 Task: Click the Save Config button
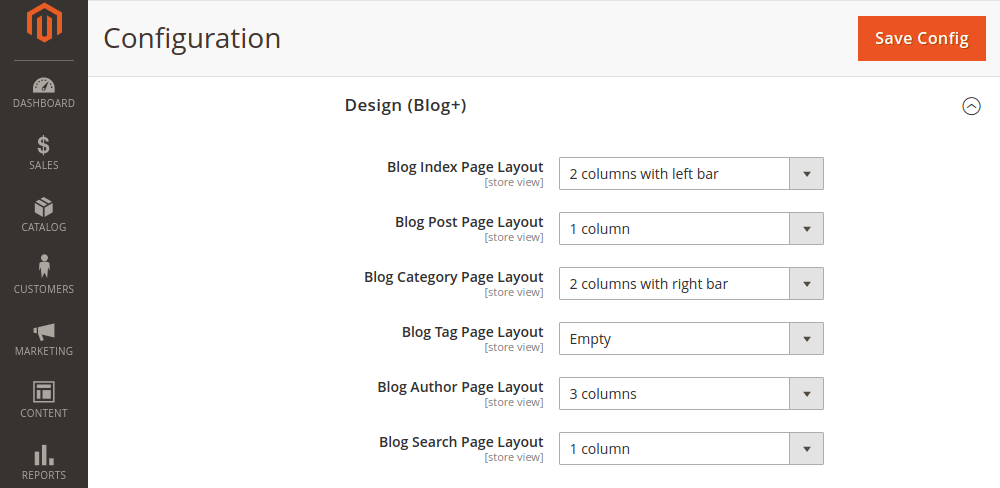[x=922, y=38]
